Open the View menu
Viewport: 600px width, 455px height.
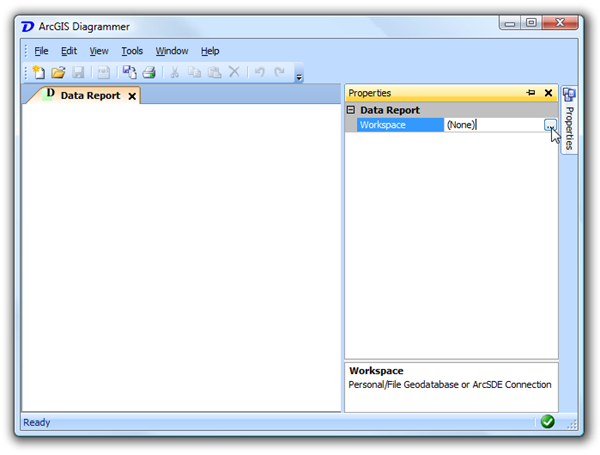pyautogui.click(x=99, y=51)
